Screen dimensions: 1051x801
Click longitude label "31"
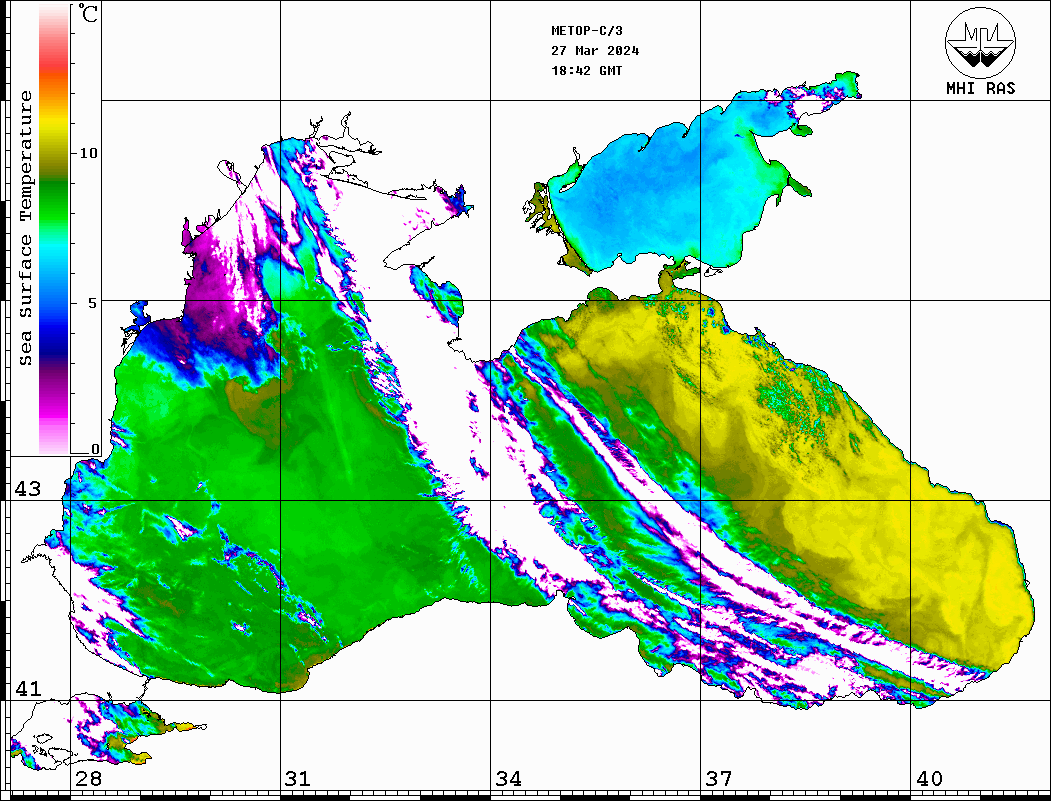pyautogui.click(x=298, y=778)
